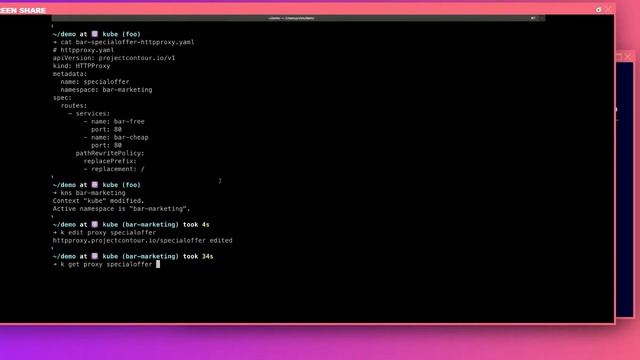Click the 'SCREEN SHARE' window title
Image resolution: width=640 pixels, height=360 pixels.
click(23, 10)
